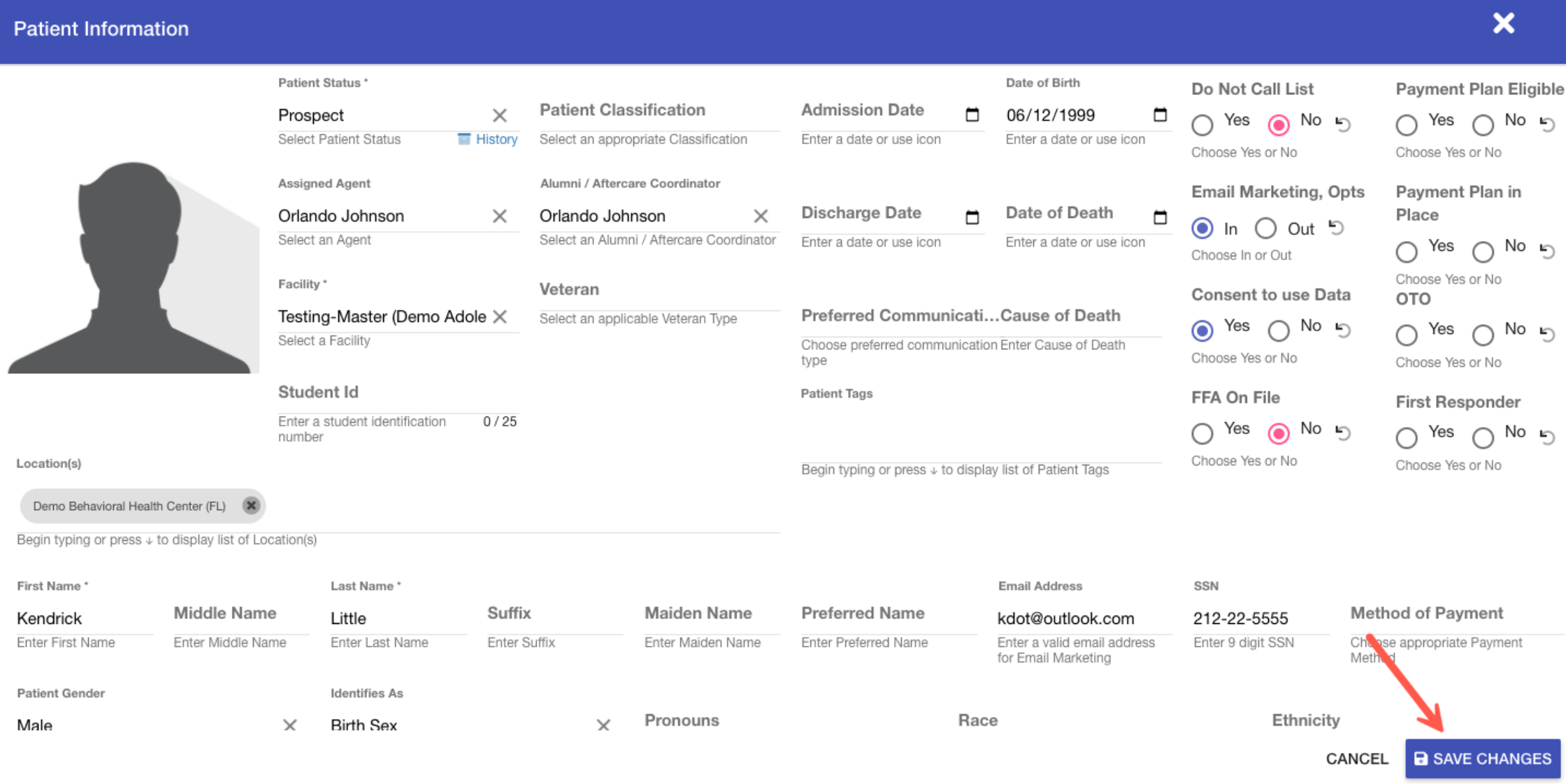The height and width of the screenshot is (784, 1566).
Task: Clear the Assigned Agent Orlando Johnson
Action: point(499,216)
